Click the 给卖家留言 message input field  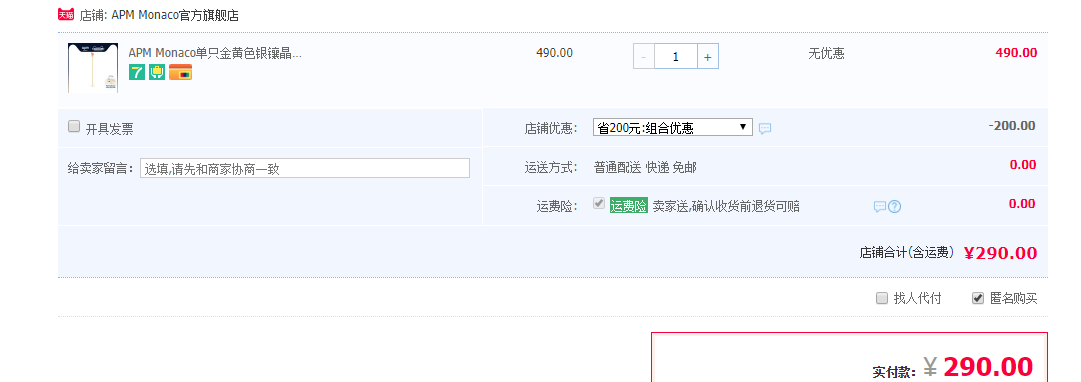pos(305,168)
